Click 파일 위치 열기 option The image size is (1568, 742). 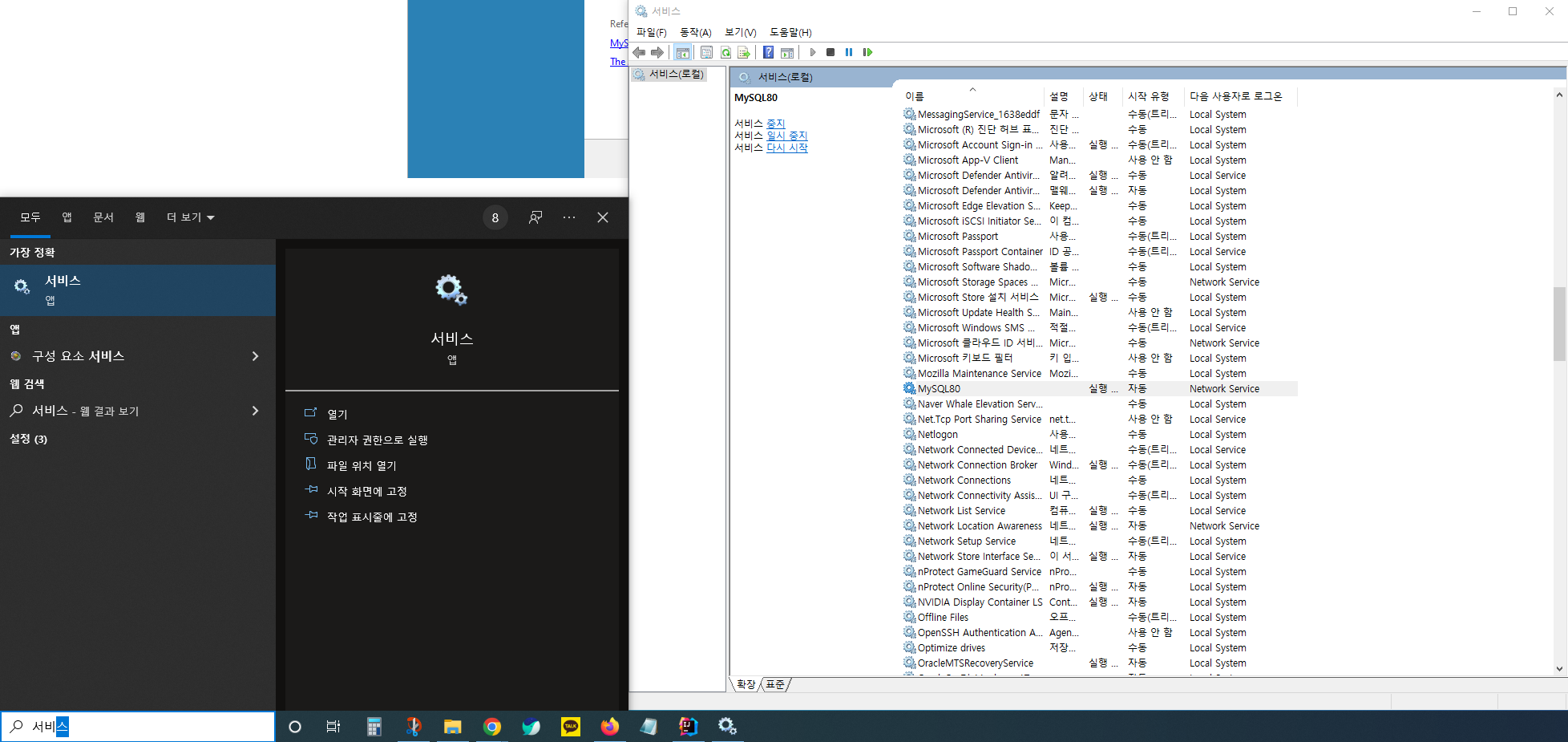362,465
